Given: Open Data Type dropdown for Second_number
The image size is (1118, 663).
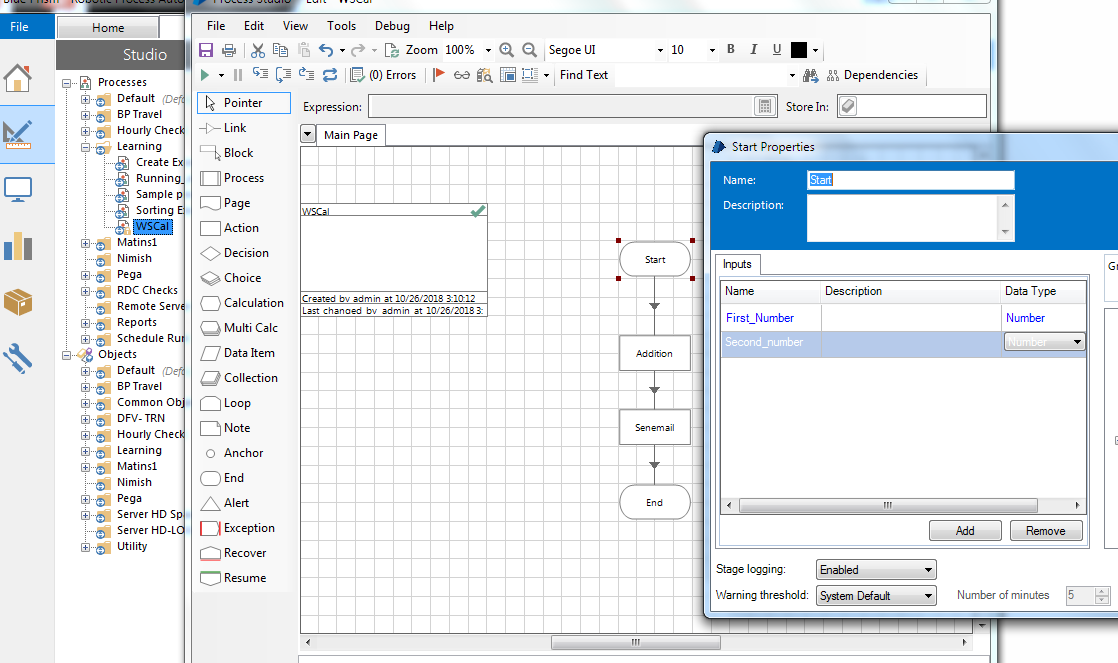Looking at the screenshot, I should (1077, 342).
